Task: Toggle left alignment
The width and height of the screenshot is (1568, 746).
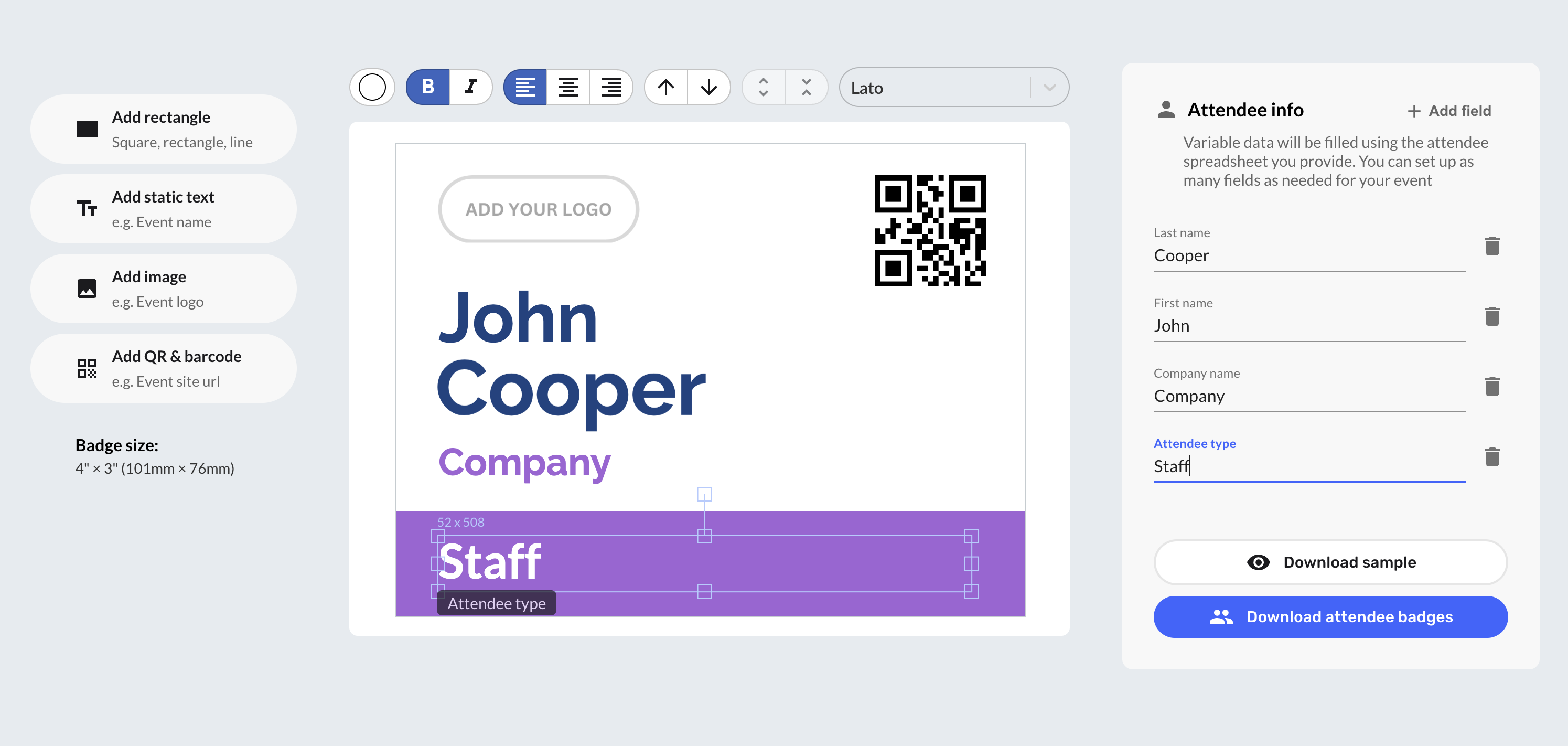Action: [525, 87]
